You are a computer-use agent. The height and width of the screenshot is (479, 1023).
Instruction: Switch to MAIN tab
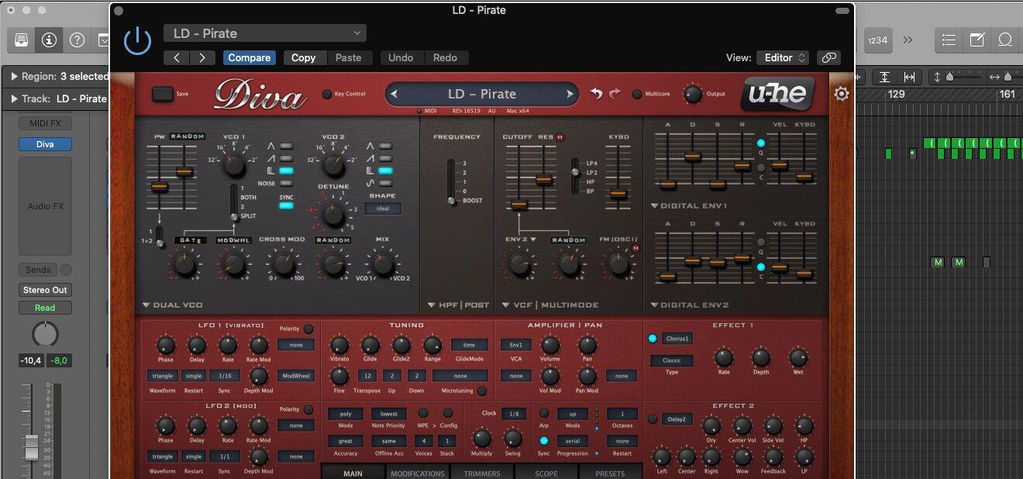coord(353,472)
